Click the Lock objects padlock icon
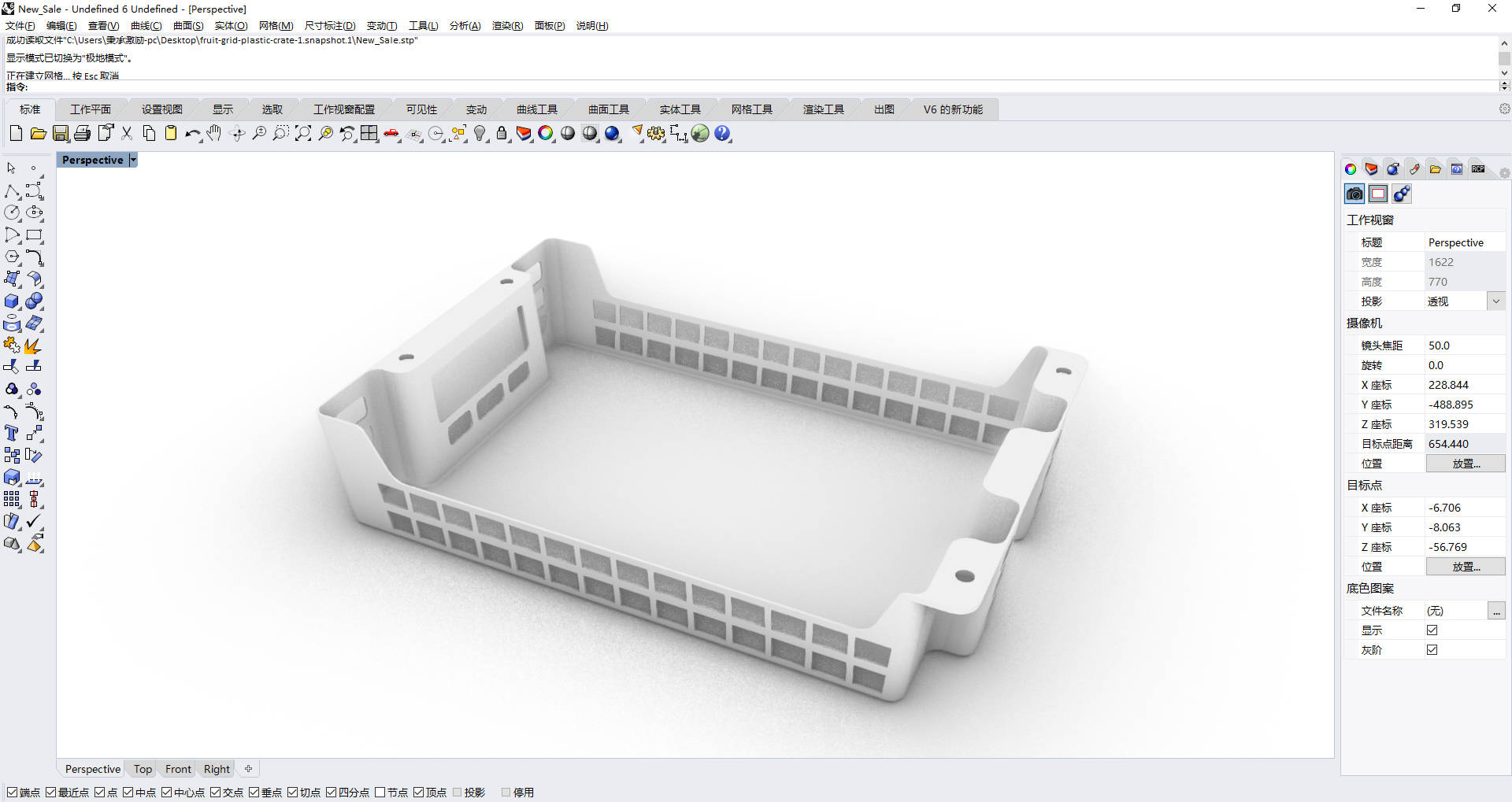Viewport: 1512px width, 802px height. coord(502,134)
